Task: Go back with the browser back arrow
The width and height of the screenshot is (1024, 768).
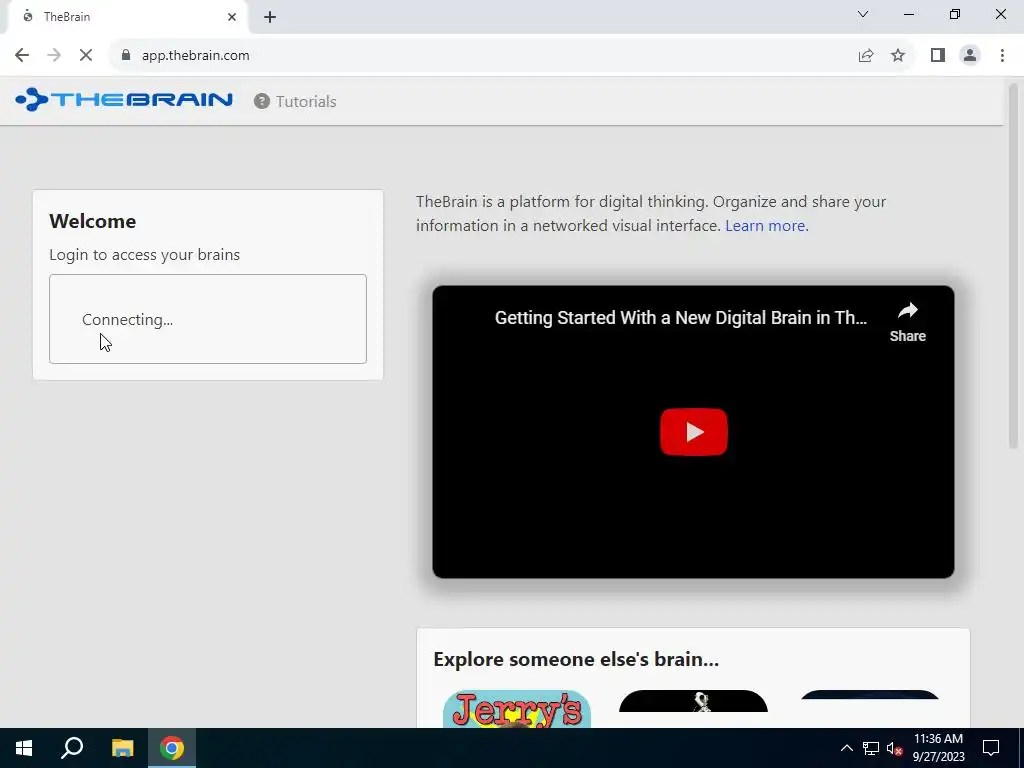Action: (22, 56)
